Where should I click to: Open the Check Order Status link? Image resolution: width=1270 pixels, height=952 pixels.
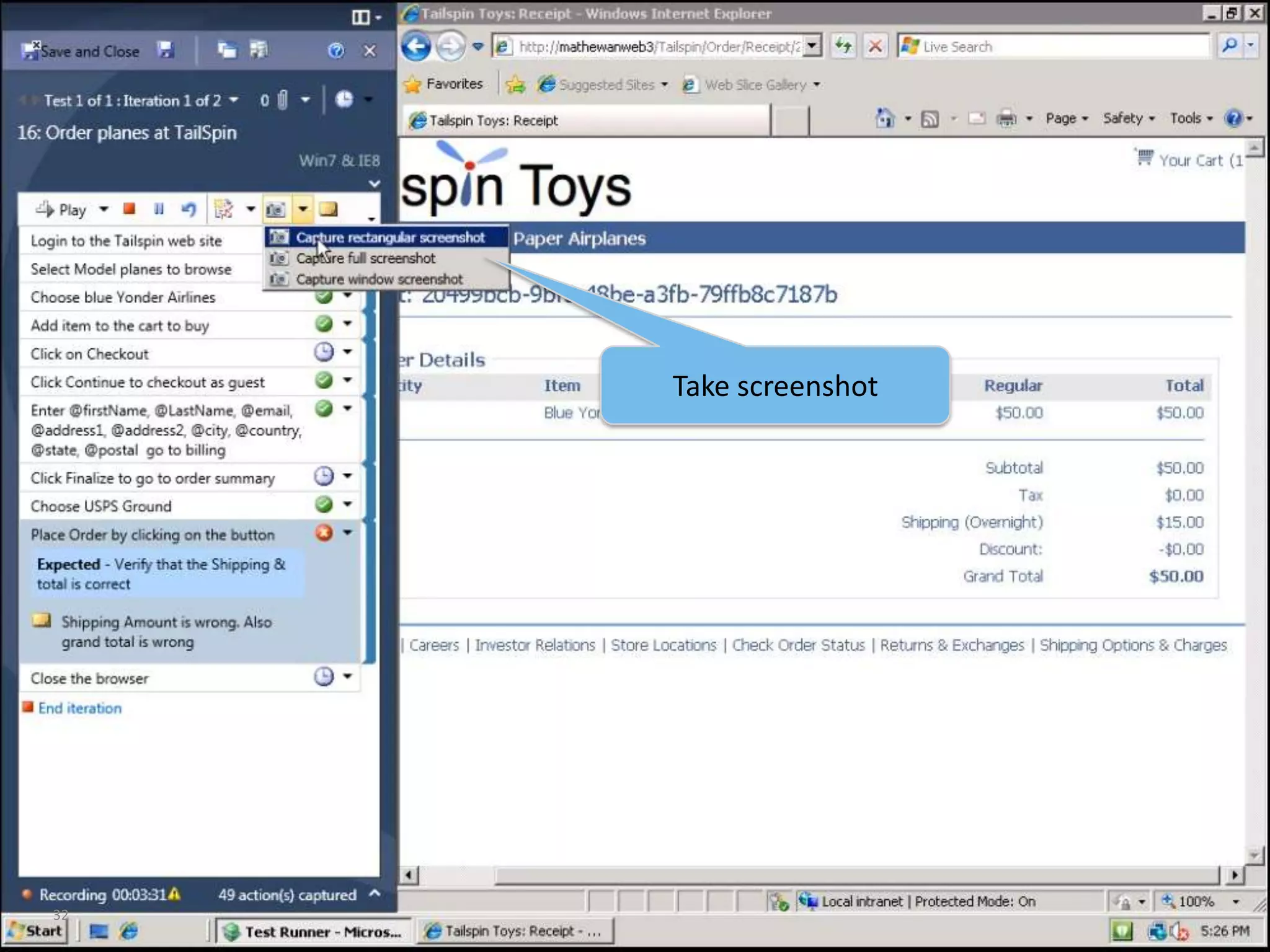798,645
